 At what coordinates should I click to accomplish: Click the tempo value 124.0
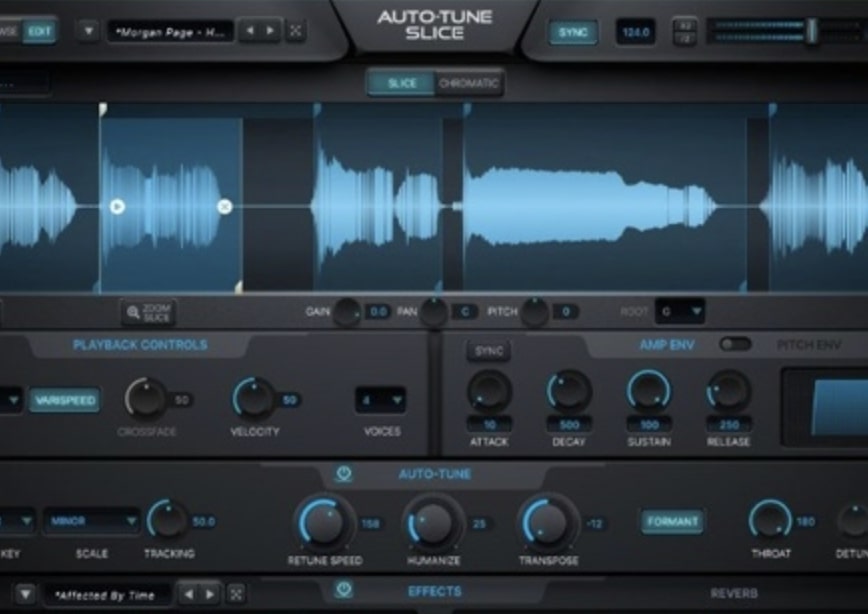pyautogui.click(x=636, y=32)
